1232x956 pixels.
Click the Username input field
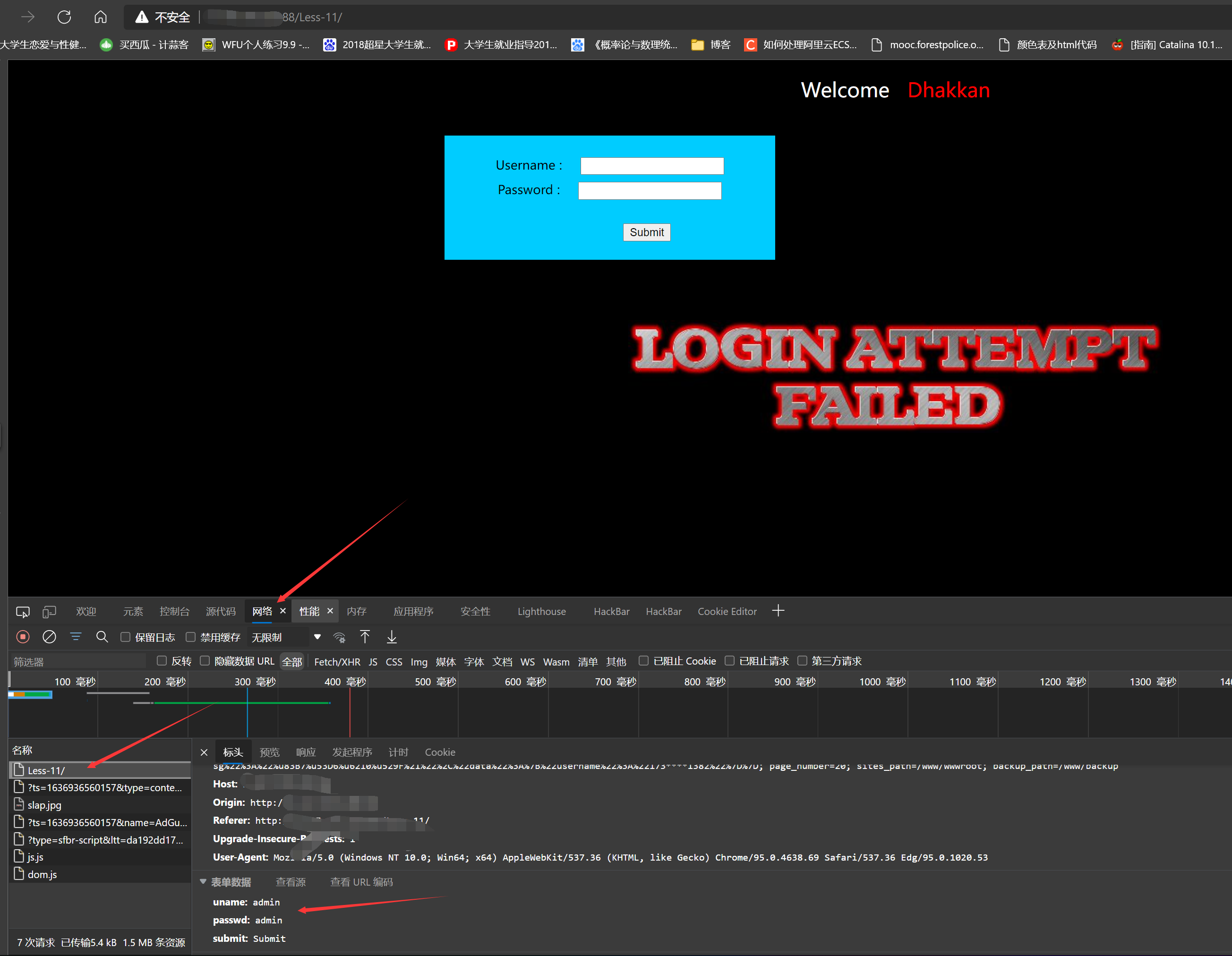651,166
